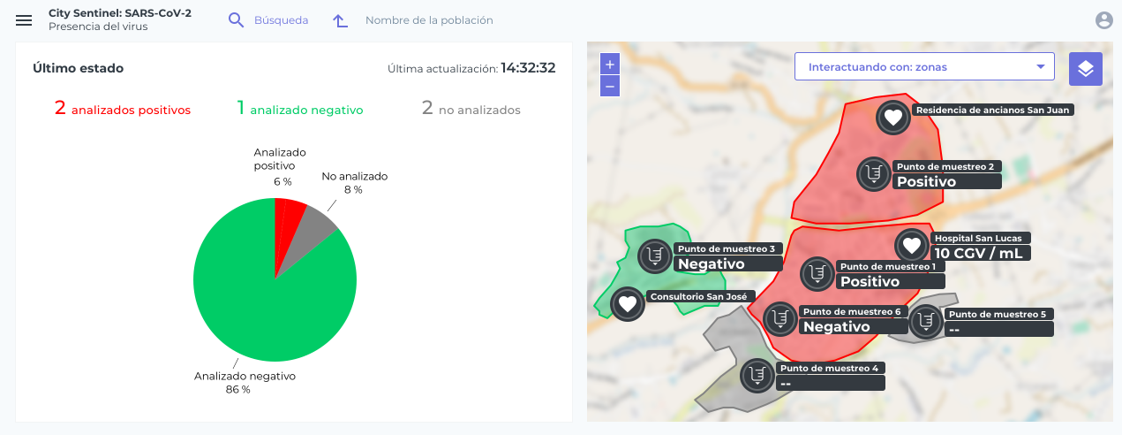The image size is (1122, 435).
Task: Select Punto de muestreo 4 sampling marker
Action: click(757, 375)
